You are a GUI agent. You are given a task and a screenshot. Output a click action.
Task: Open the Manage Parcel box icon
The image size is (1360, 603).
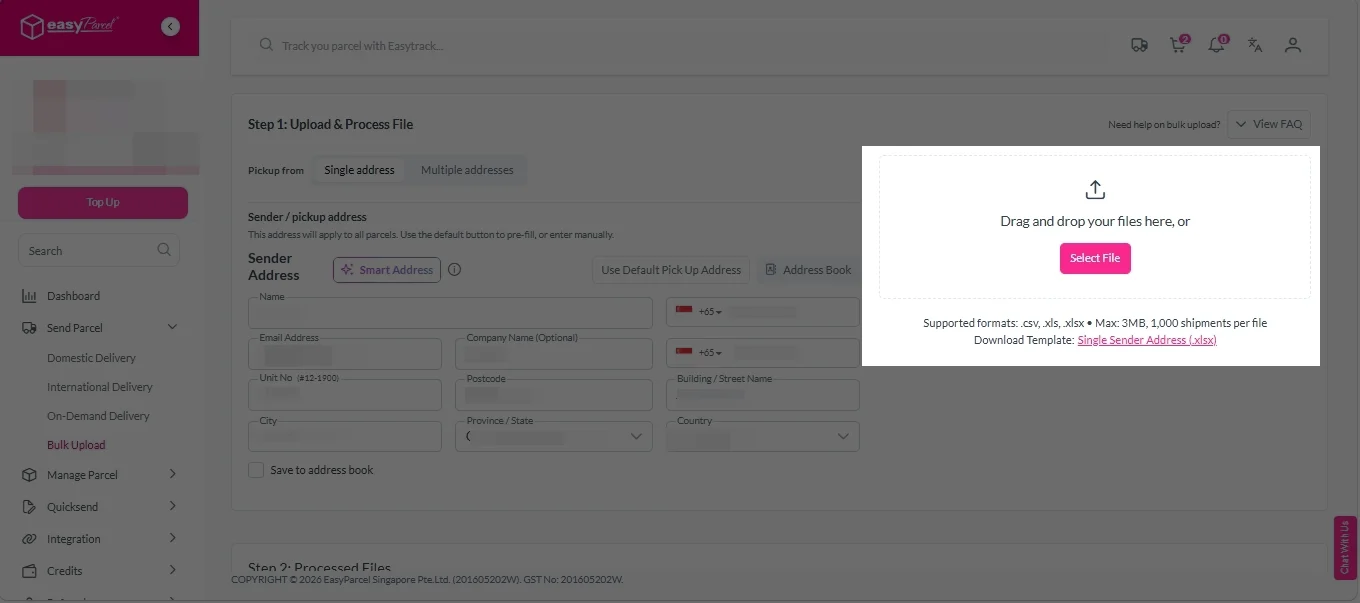30,474
